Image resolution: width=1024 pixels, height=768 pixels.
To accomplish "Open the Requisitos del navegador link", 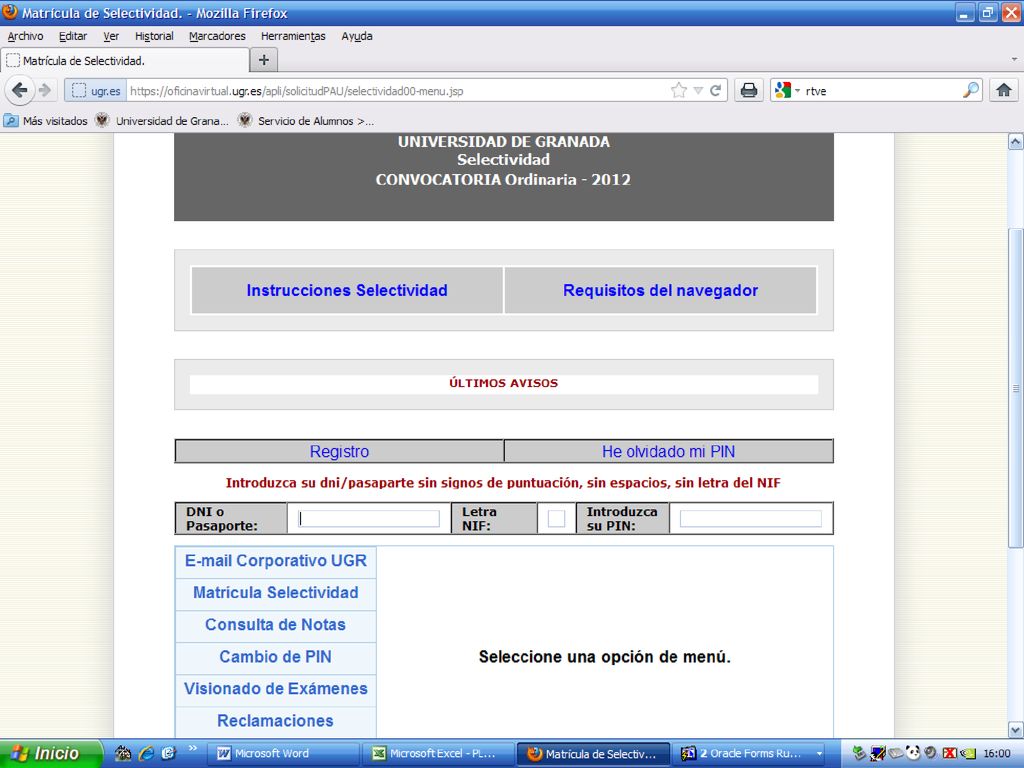I will click(x=660, y=291).
